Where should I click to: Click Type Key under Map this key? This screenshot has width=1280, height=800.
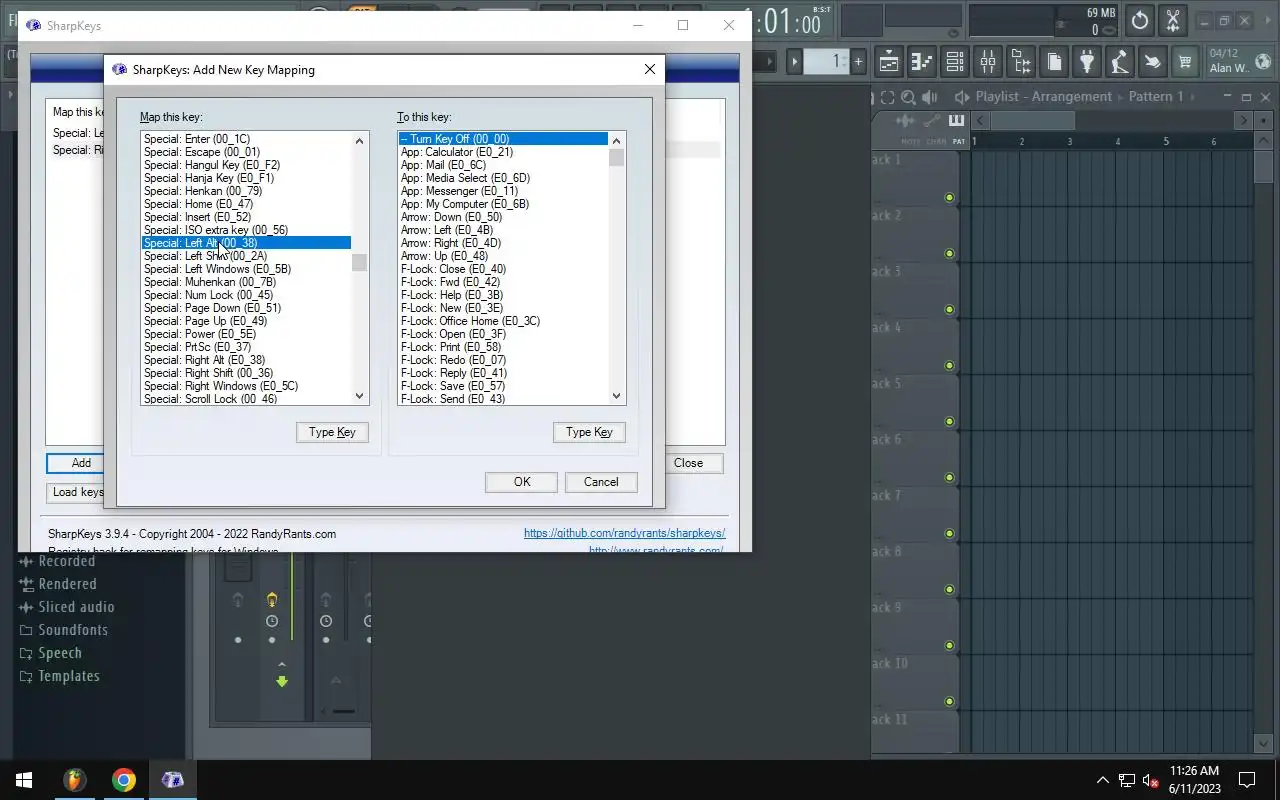(332, 432)
